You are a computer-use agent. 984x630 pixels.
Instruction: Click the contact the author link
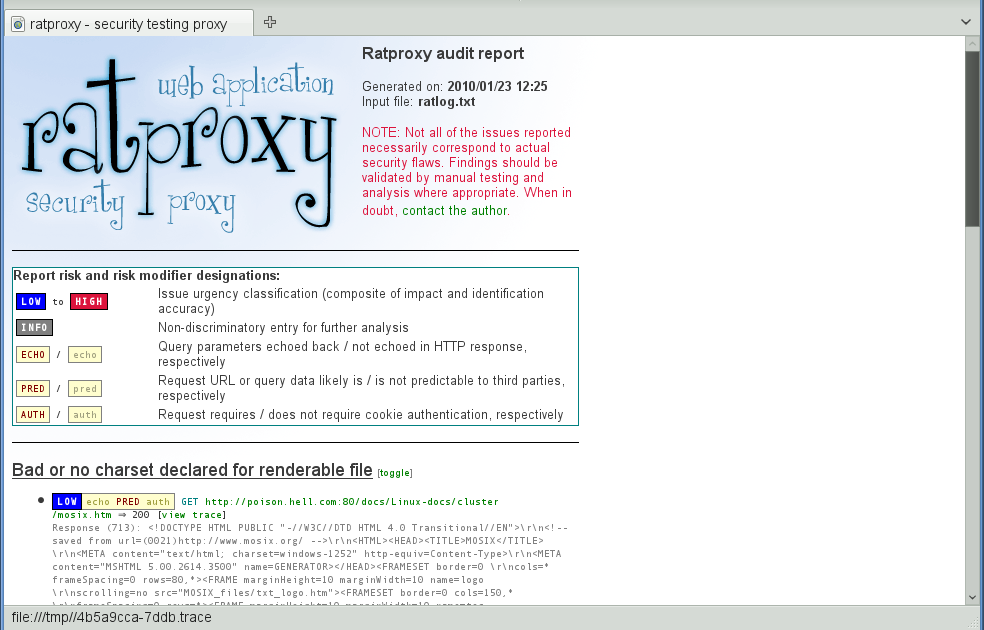(x=456, y=211)
